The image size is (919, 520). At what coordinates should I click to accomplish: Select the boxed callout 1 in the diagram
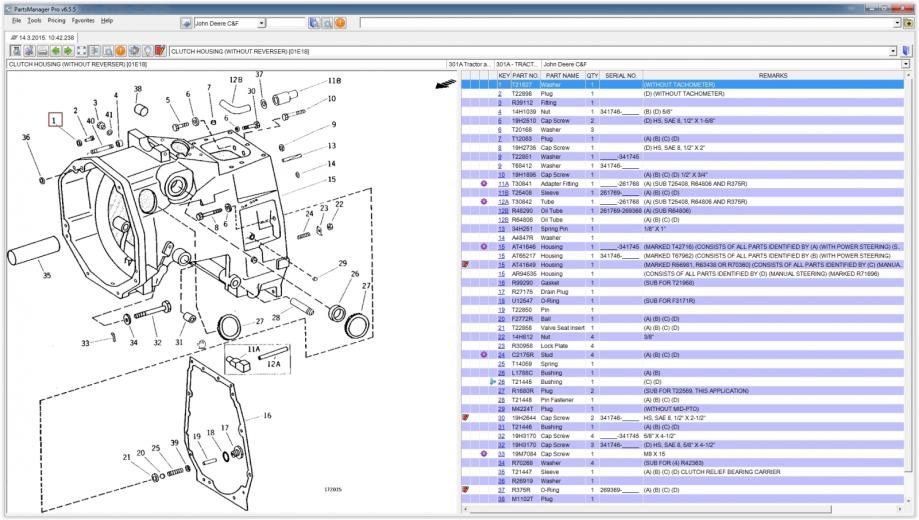[56, 120]
